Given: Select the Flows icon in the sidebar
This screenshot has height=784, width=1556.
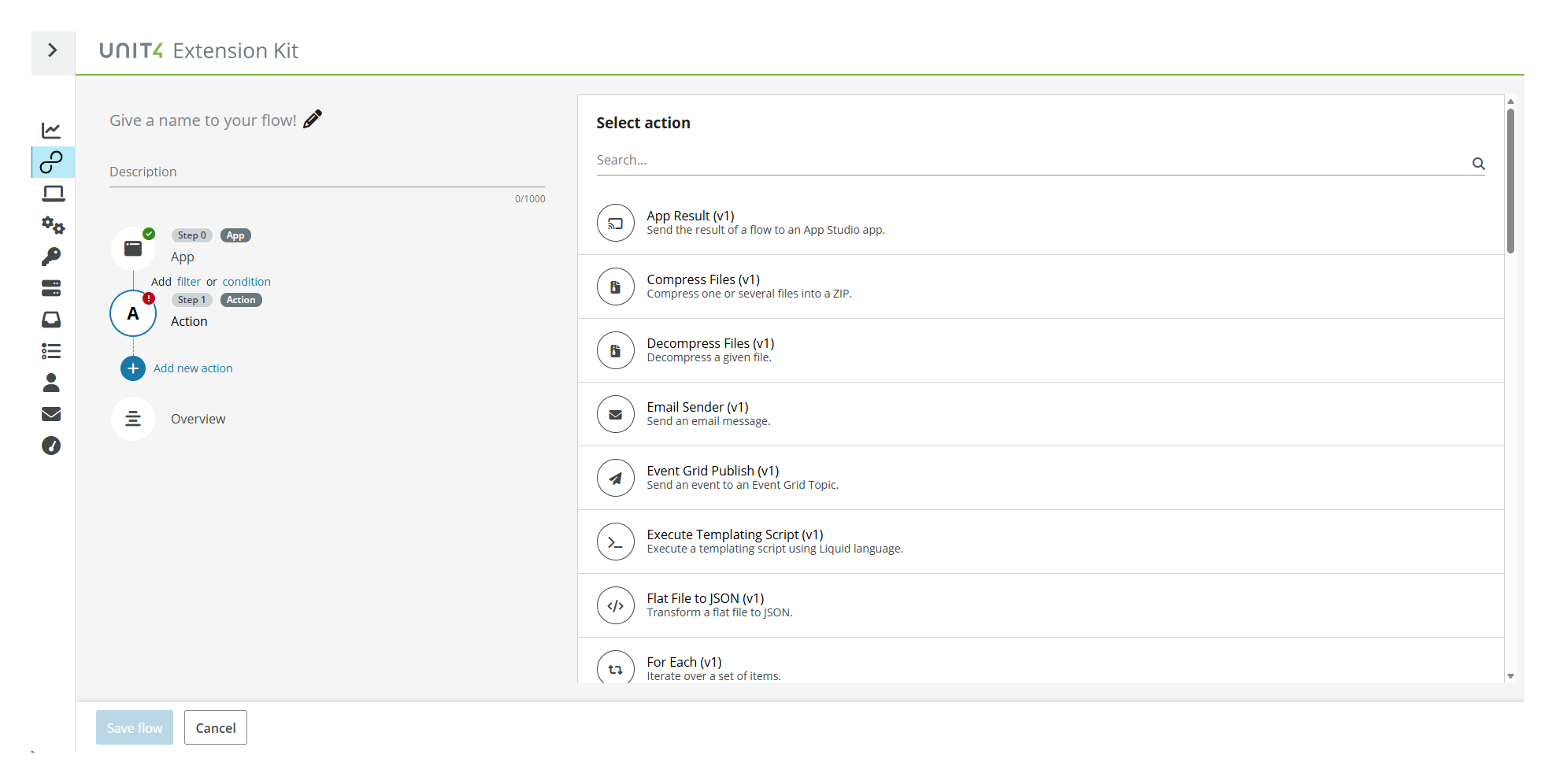Looking at the screenshot, I should click(x=51, y=162).
